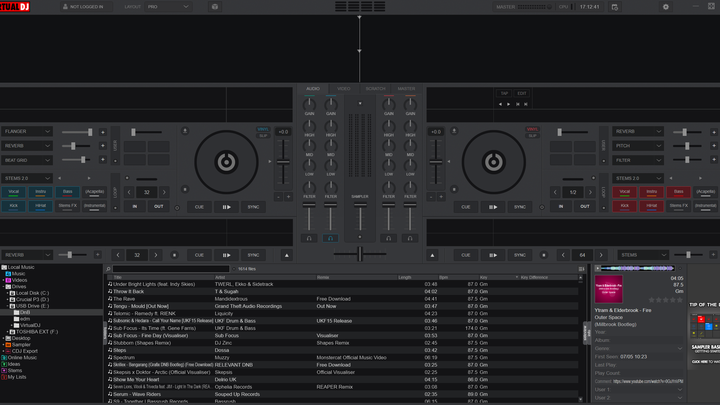Open the LAYOUT PRO dropdown
The image size is (720, 405).
[x=168, y=7]
